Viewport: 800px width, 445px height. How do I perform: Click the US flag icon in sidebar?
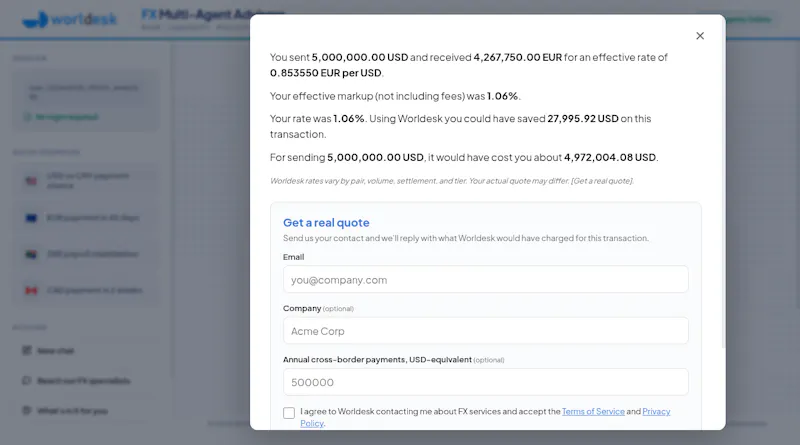pos(31,181)
